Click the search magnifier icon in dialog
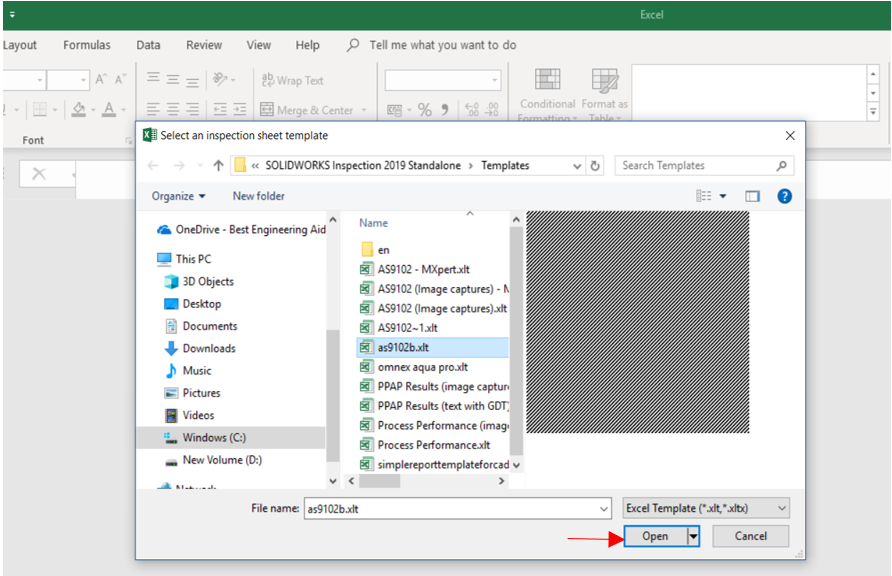This screenshot has width=892, height=576. coord(782,165)
